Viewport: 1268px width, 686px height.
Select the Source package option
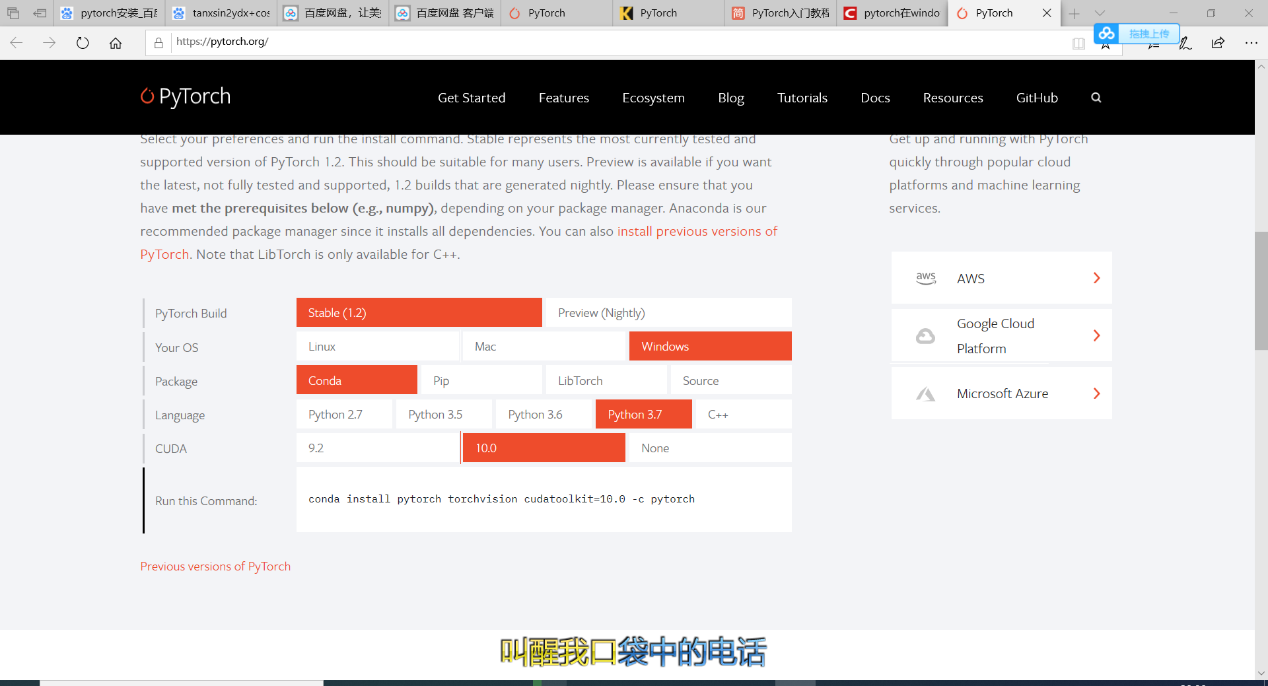[731, 380]
